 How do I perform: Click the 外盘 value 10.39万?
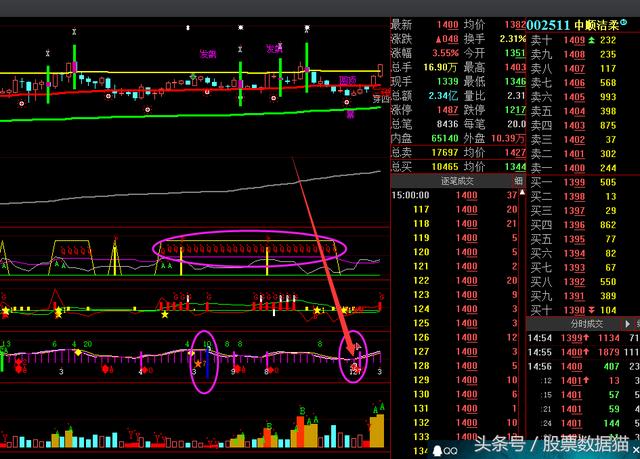click(x=508, y=138)
